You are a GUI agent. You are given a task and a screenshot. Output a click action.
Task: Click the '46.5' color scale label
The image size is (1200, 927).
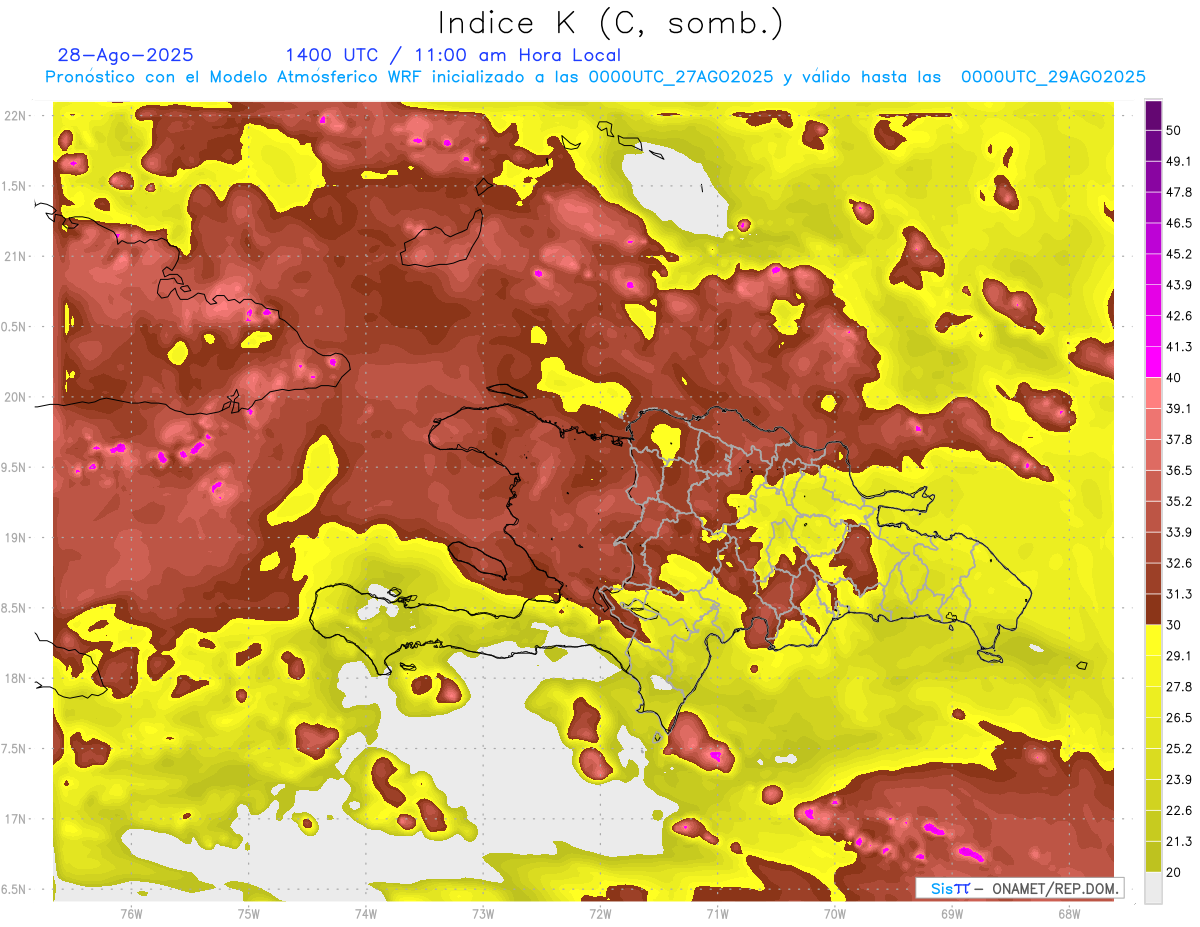point(1179,223)
